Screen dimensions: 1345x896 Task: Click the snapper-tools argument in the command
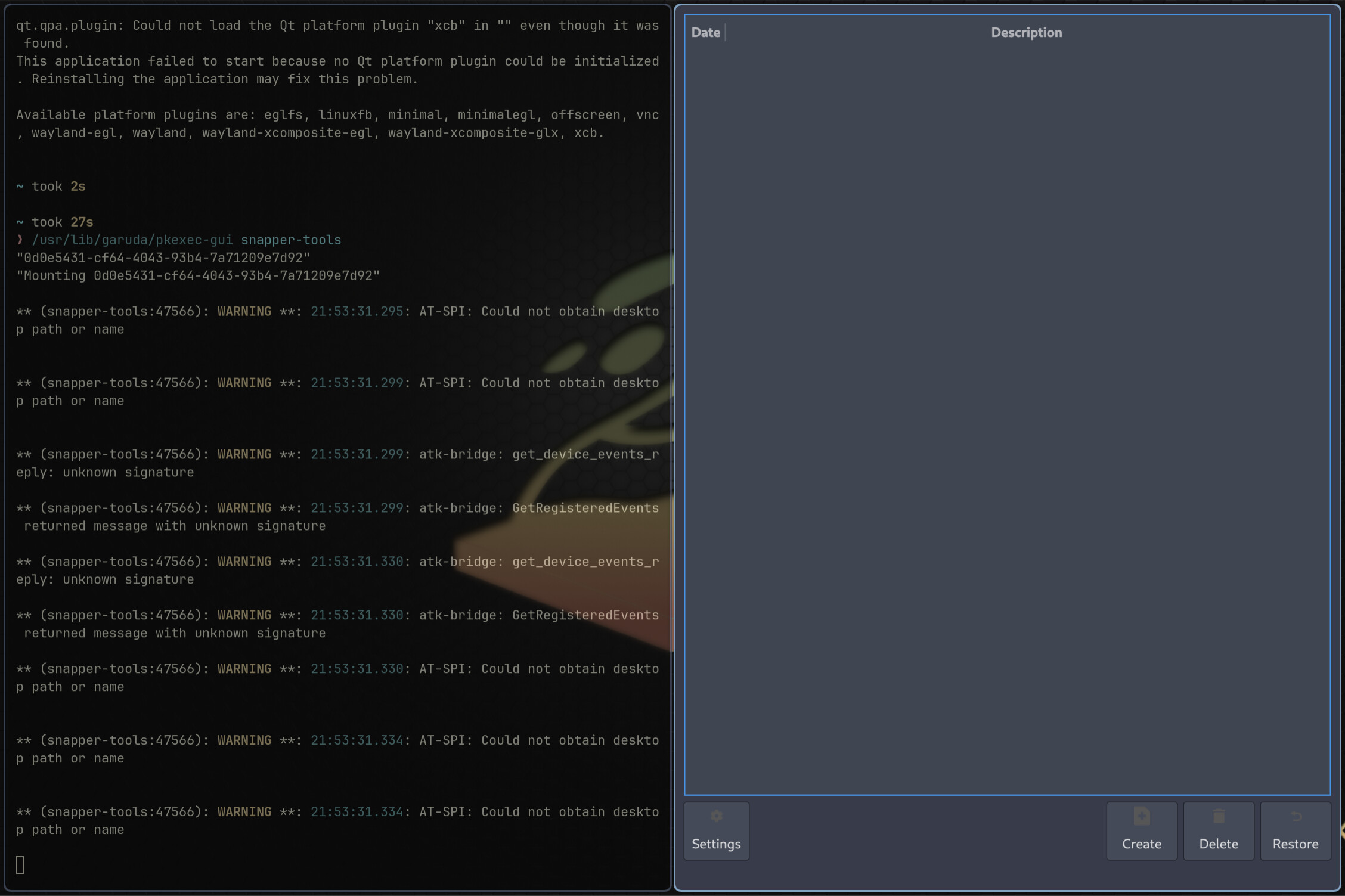point(291,240)
